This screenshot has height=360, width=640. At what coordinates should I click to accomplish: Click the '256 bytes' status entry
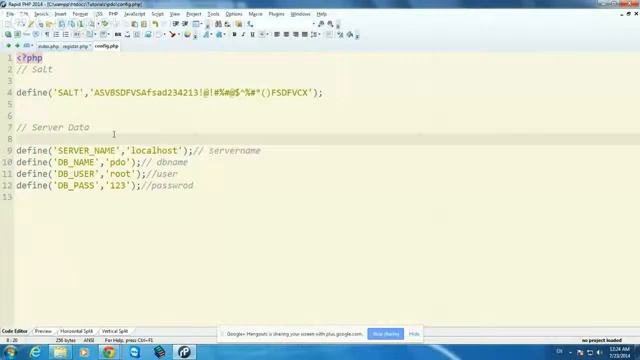click(66, 340)
